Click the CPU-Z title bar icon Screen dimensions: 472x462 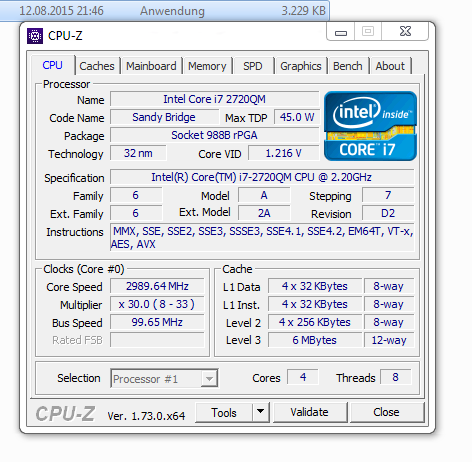(x=35, y=36)
